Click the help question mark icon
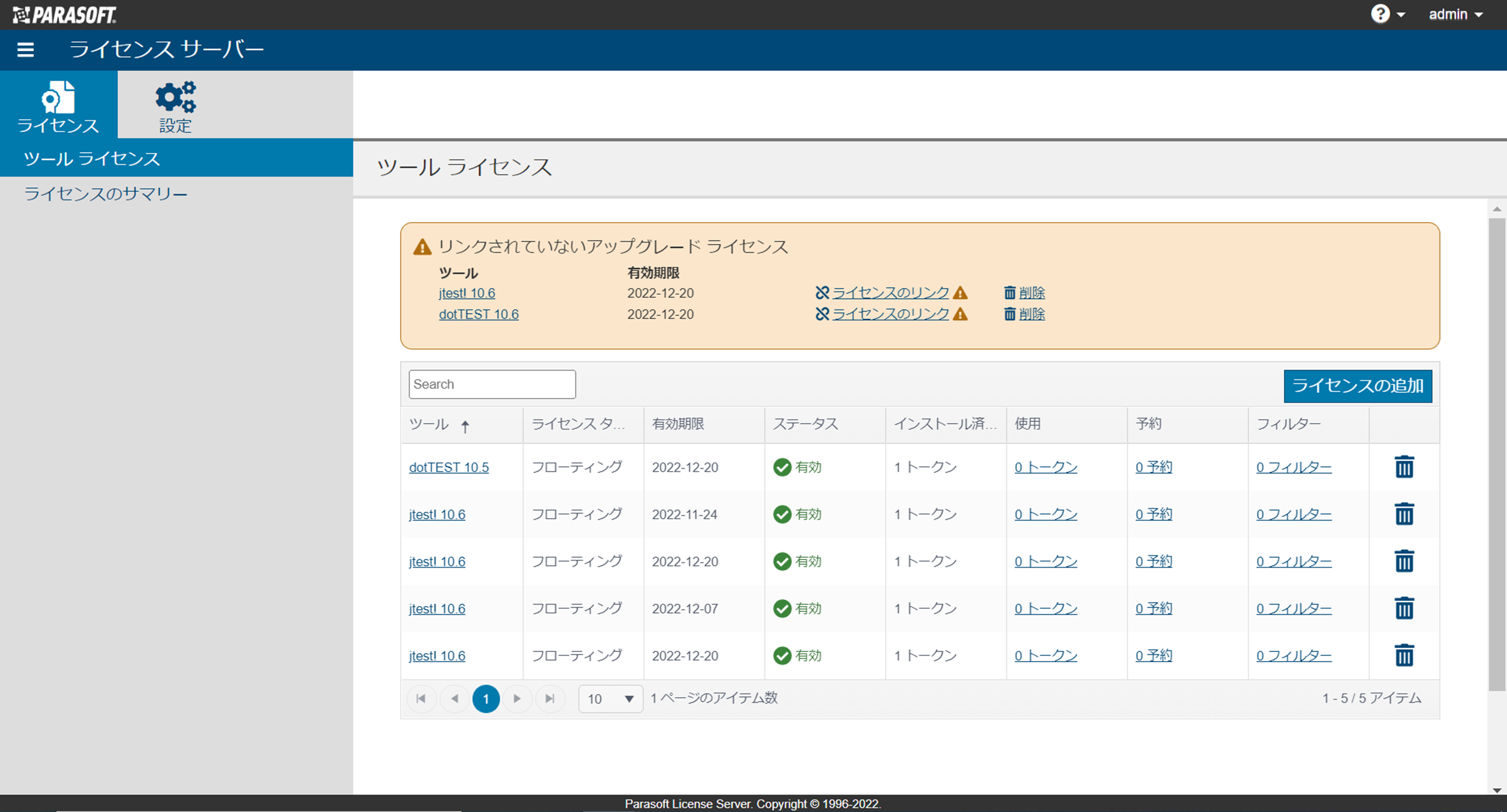The width and height of the screenshot is (1507, 812). [1391, 14]
